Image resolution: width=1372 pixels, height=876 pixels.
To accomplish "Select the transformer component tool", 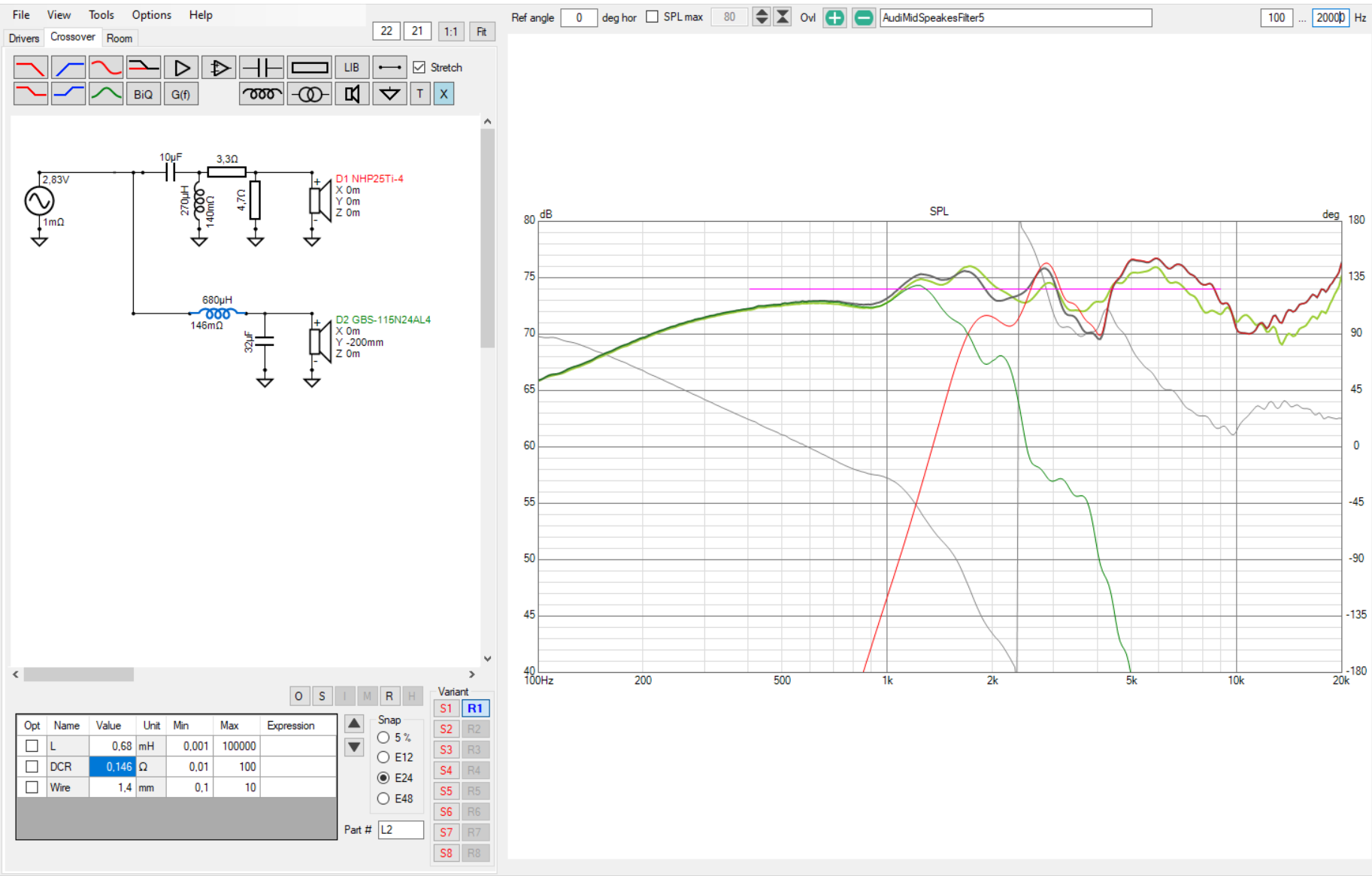I will click(x=310, y=94).
